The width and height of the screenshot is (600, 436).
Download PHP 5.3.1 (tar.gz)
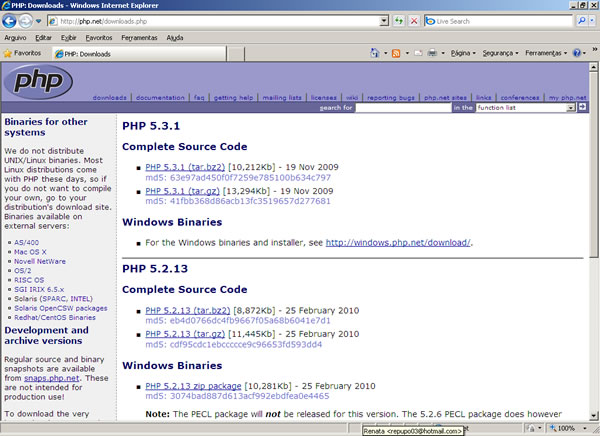coord(182,191)
